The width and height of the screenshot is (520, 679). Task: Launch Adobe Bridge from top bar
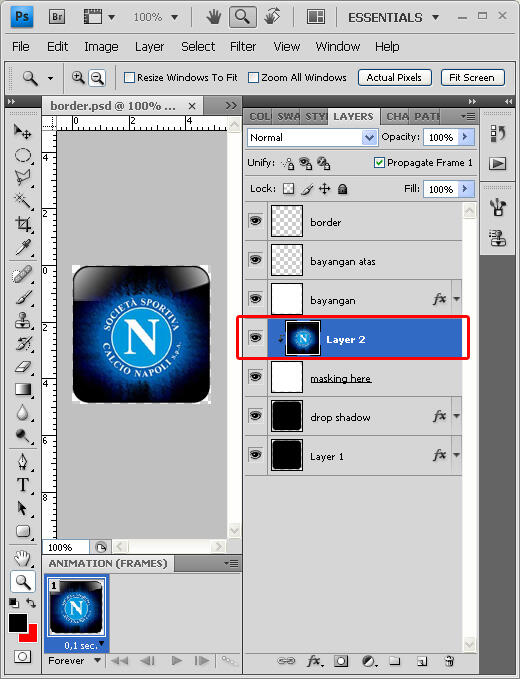57,17
